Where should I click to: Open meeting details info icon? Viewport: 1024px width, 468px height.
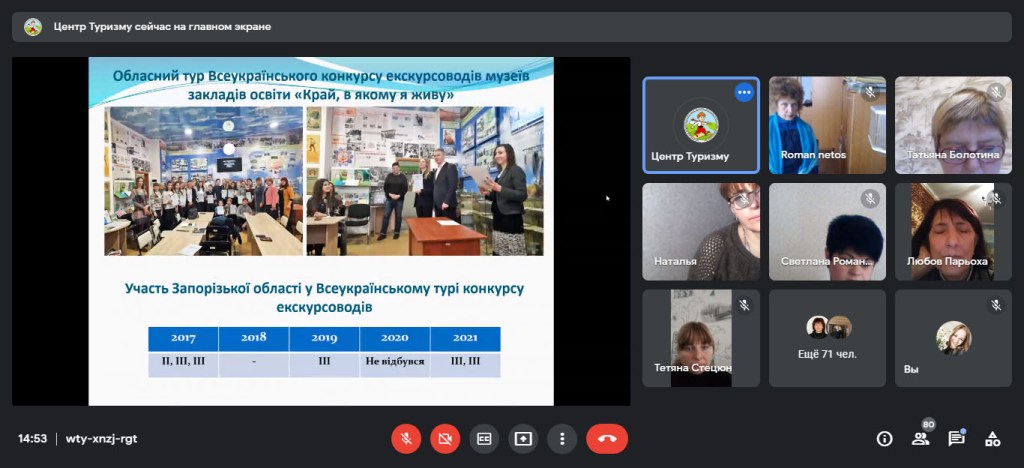click(884, 438)
